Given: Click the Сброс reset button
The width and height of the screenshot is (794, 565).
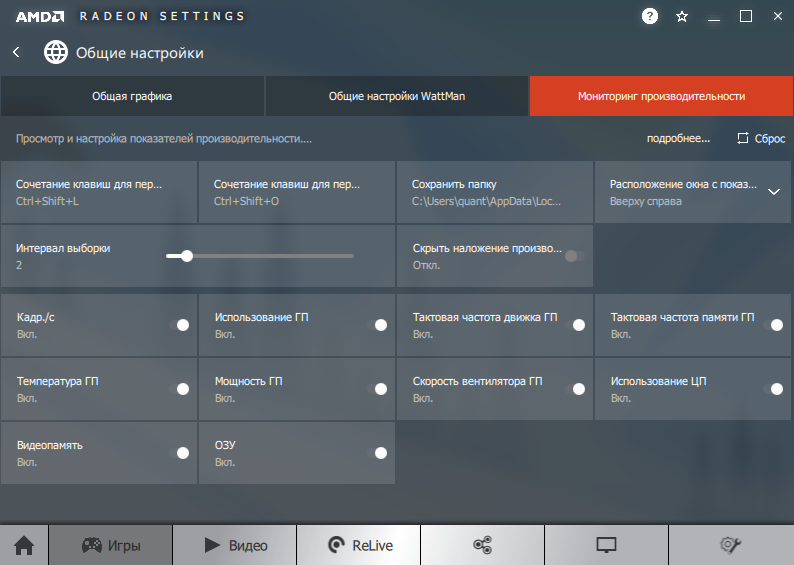Looking at the screenshot, I should tap(761, 139).
